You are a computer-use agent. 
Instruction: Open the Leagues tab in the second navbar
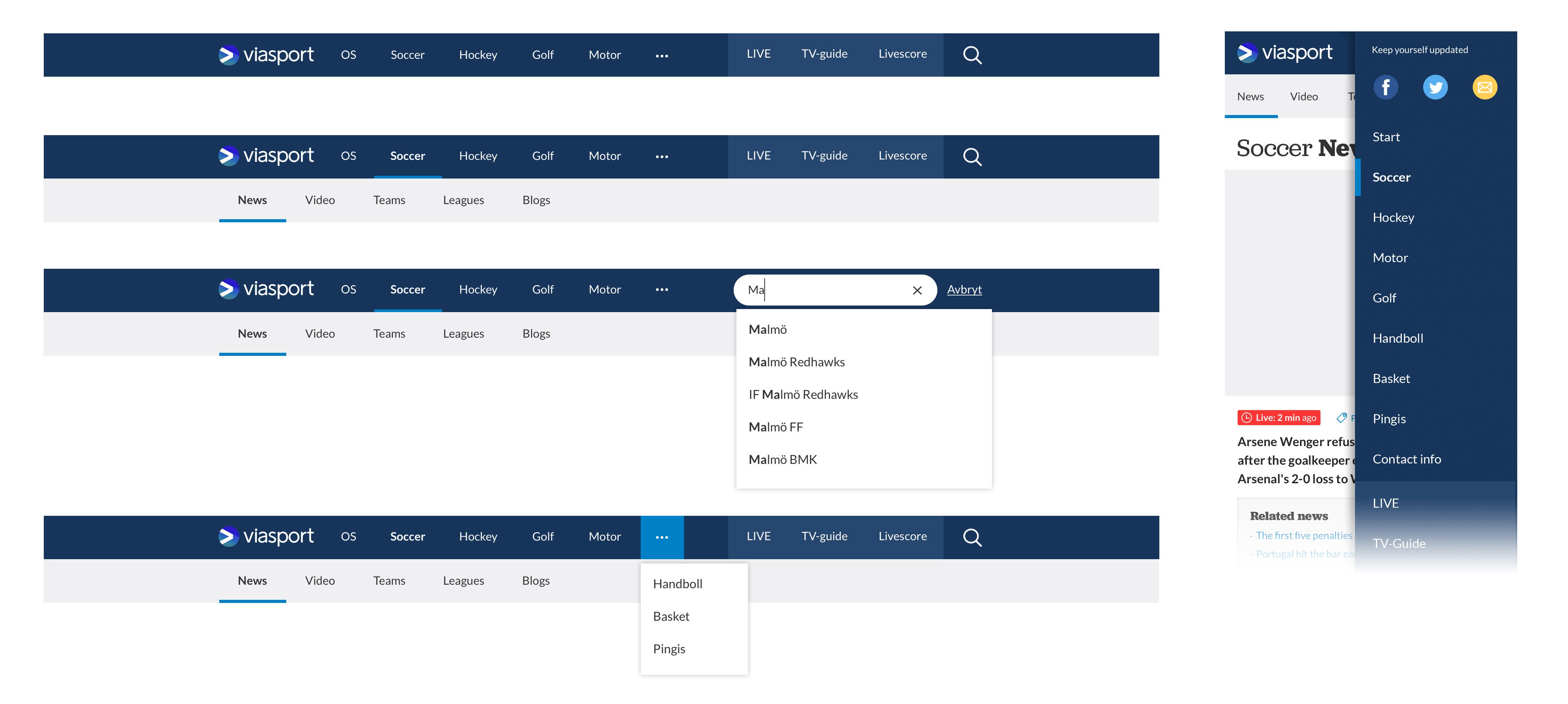(x=463, y=200)
